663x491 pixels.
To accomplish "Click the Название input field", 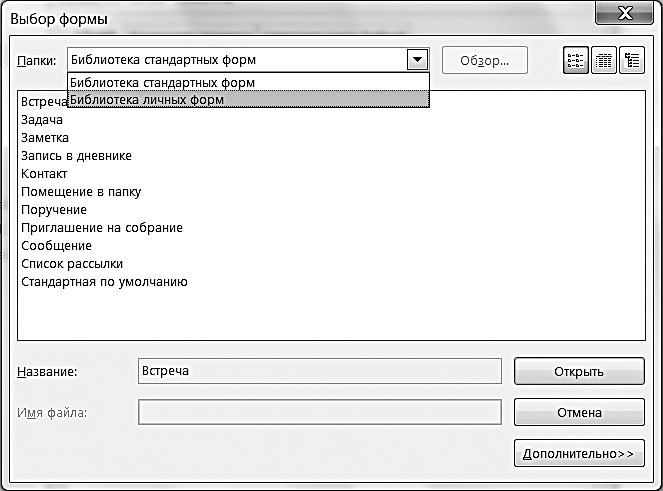I will pyautogui.click(x=320, y=371).
